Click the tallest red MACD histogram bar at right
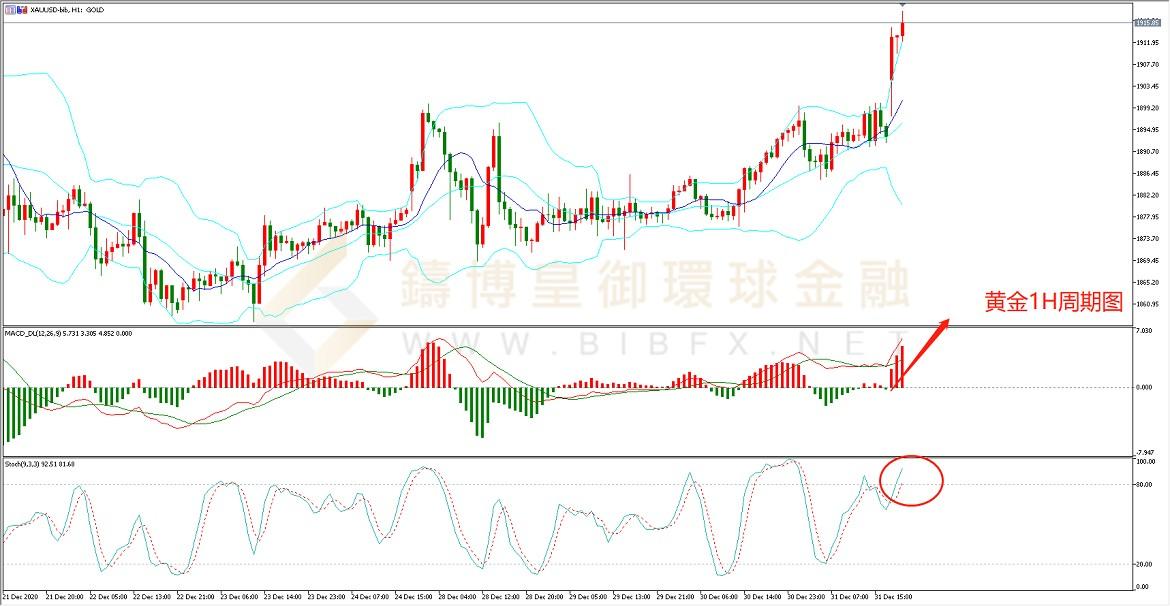The image size is (1170, 606). [x=901, y=366]
